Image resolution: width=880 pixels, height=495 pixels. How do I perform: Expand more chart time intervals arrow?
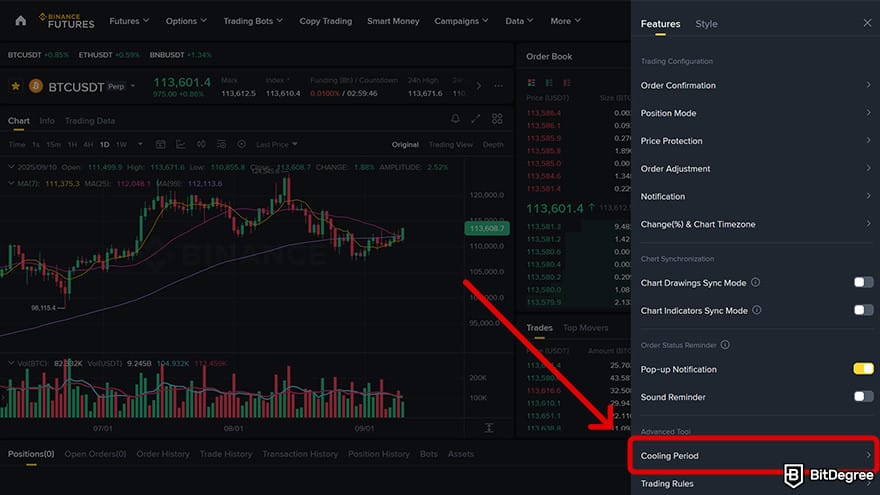pos(140,144)
